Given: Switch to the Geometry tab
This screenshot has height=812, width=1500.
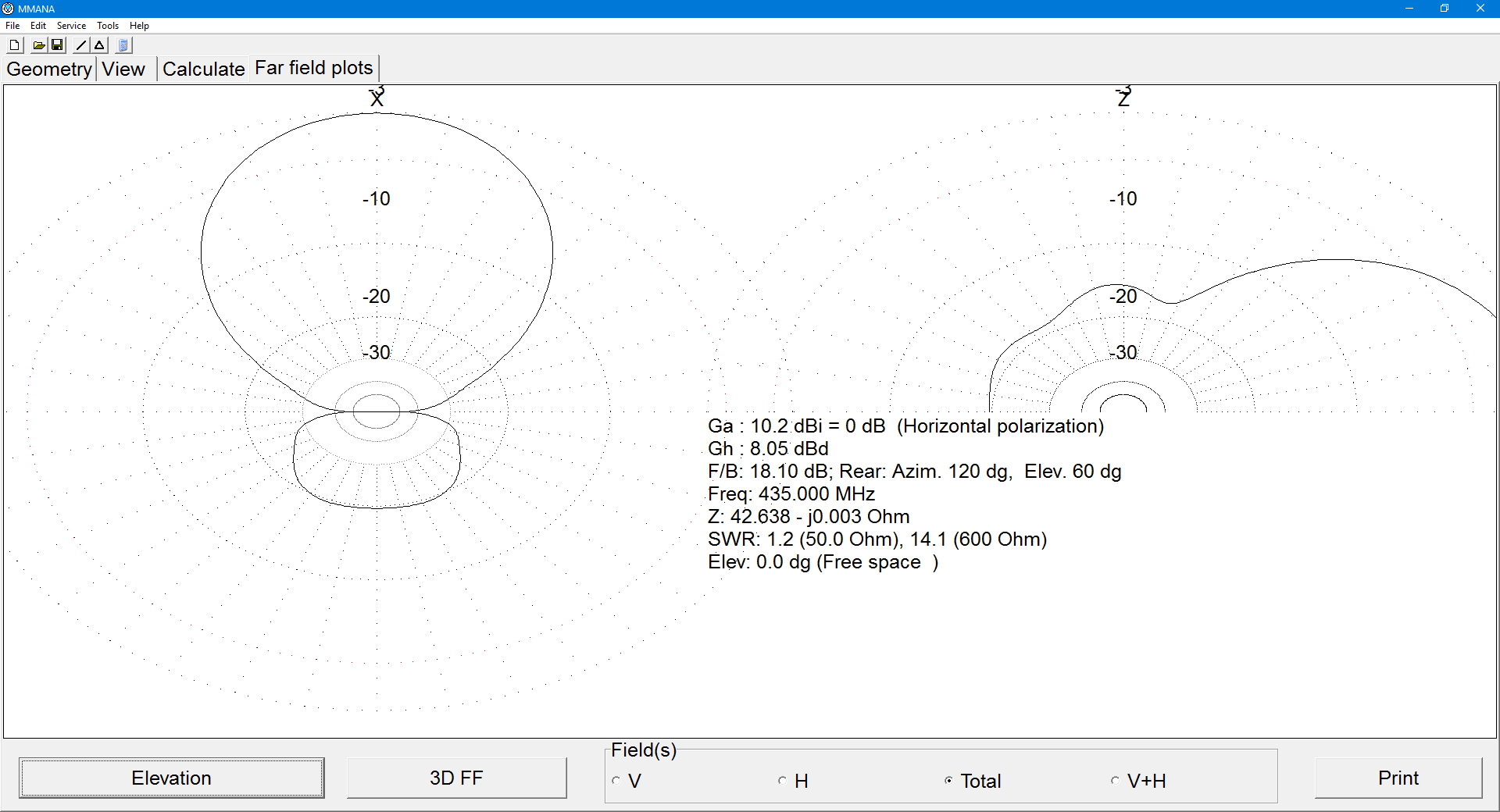Looking at the screenshot, I should point(49,69).
